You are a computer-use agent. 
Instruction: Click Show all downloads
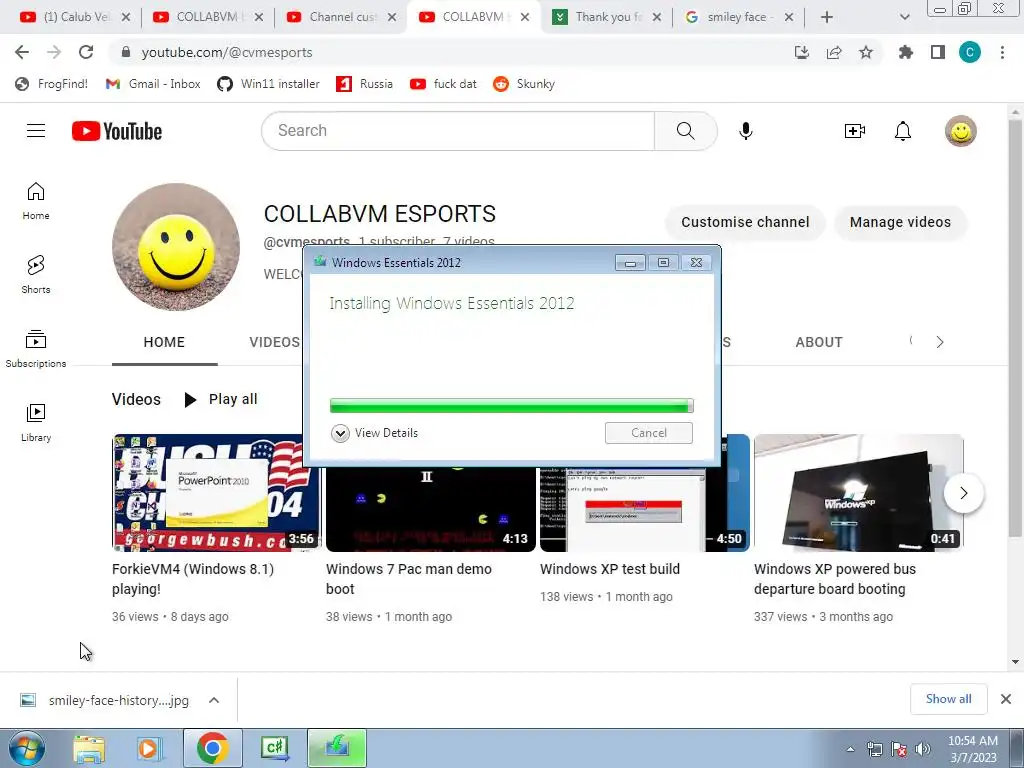click(948, 699)
